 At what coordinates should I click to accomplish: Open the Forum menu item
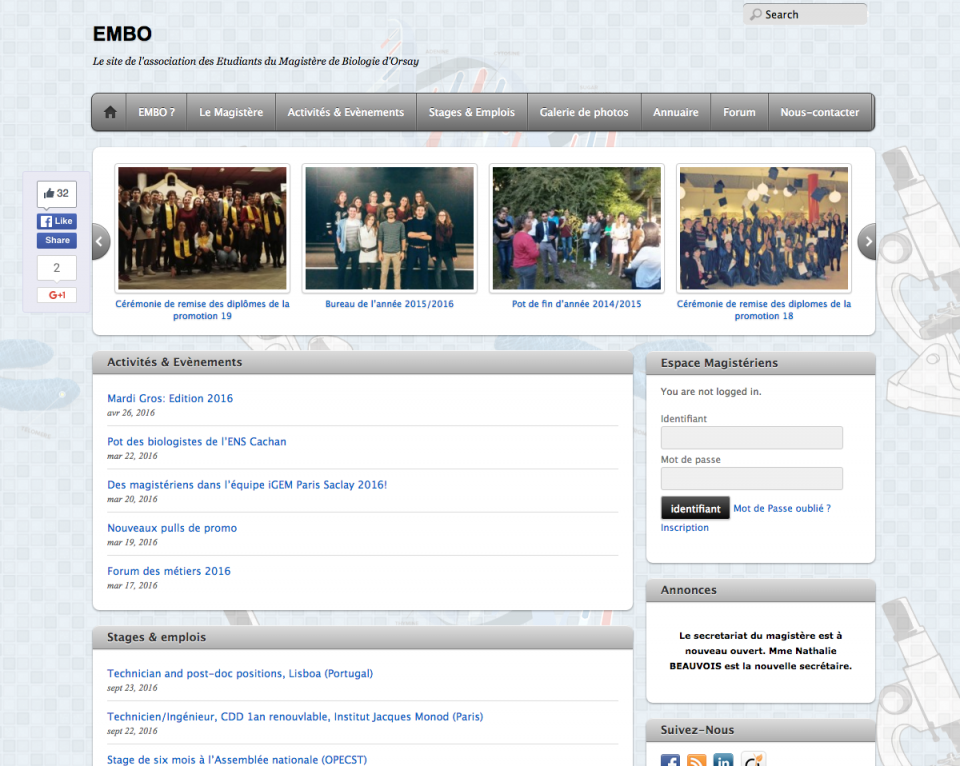coord(739,112)
